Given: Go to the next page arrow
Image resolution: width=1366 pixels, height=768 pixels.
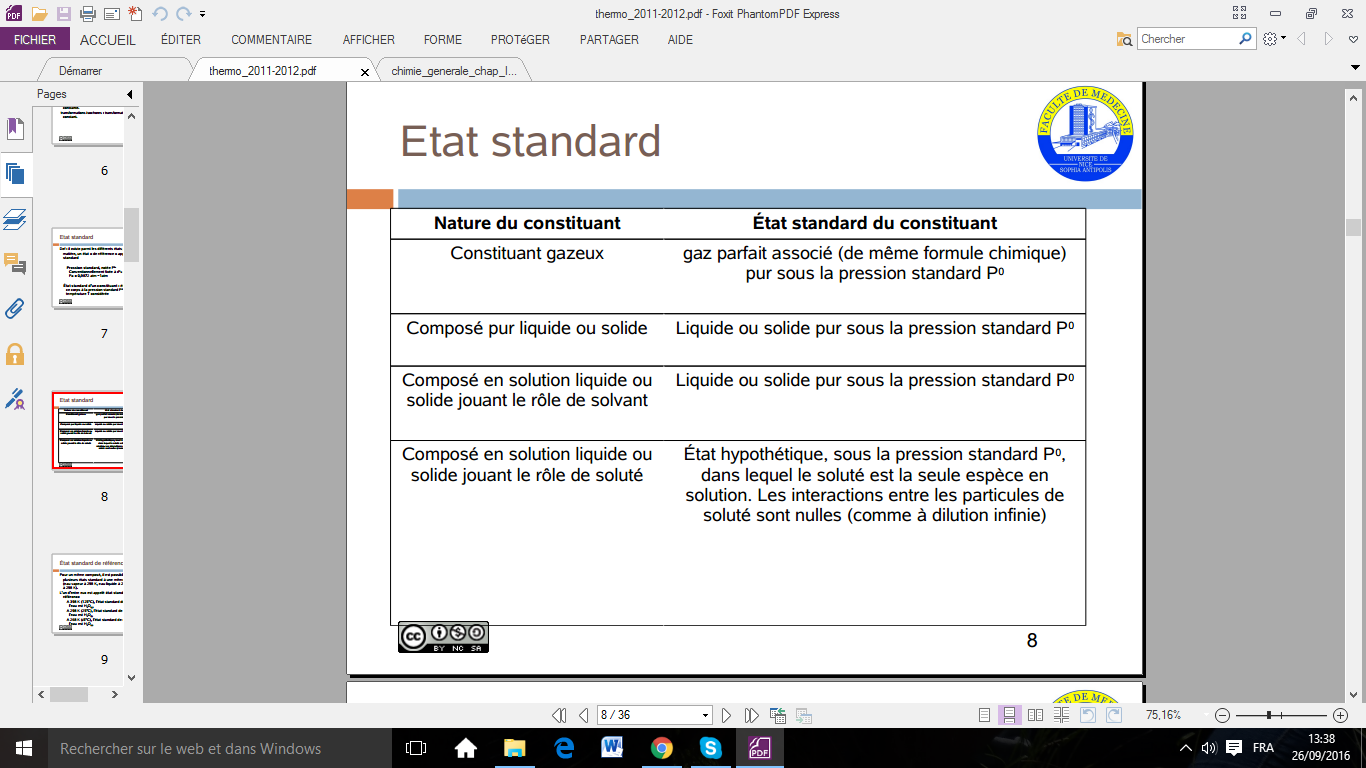Looking at the screenshot, I should pos(727,715).
